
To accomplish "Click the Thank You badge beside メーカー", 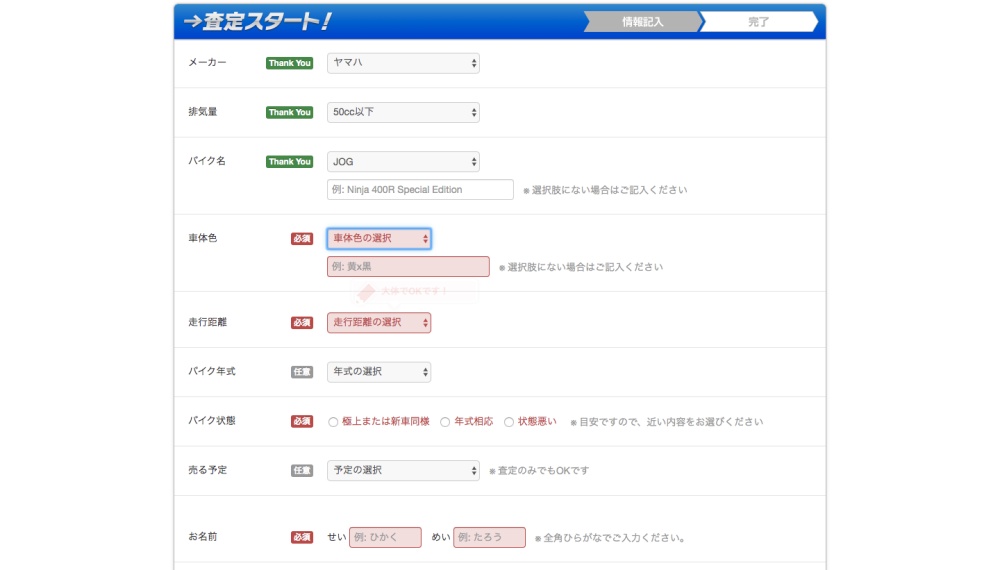I will [289, 63].
